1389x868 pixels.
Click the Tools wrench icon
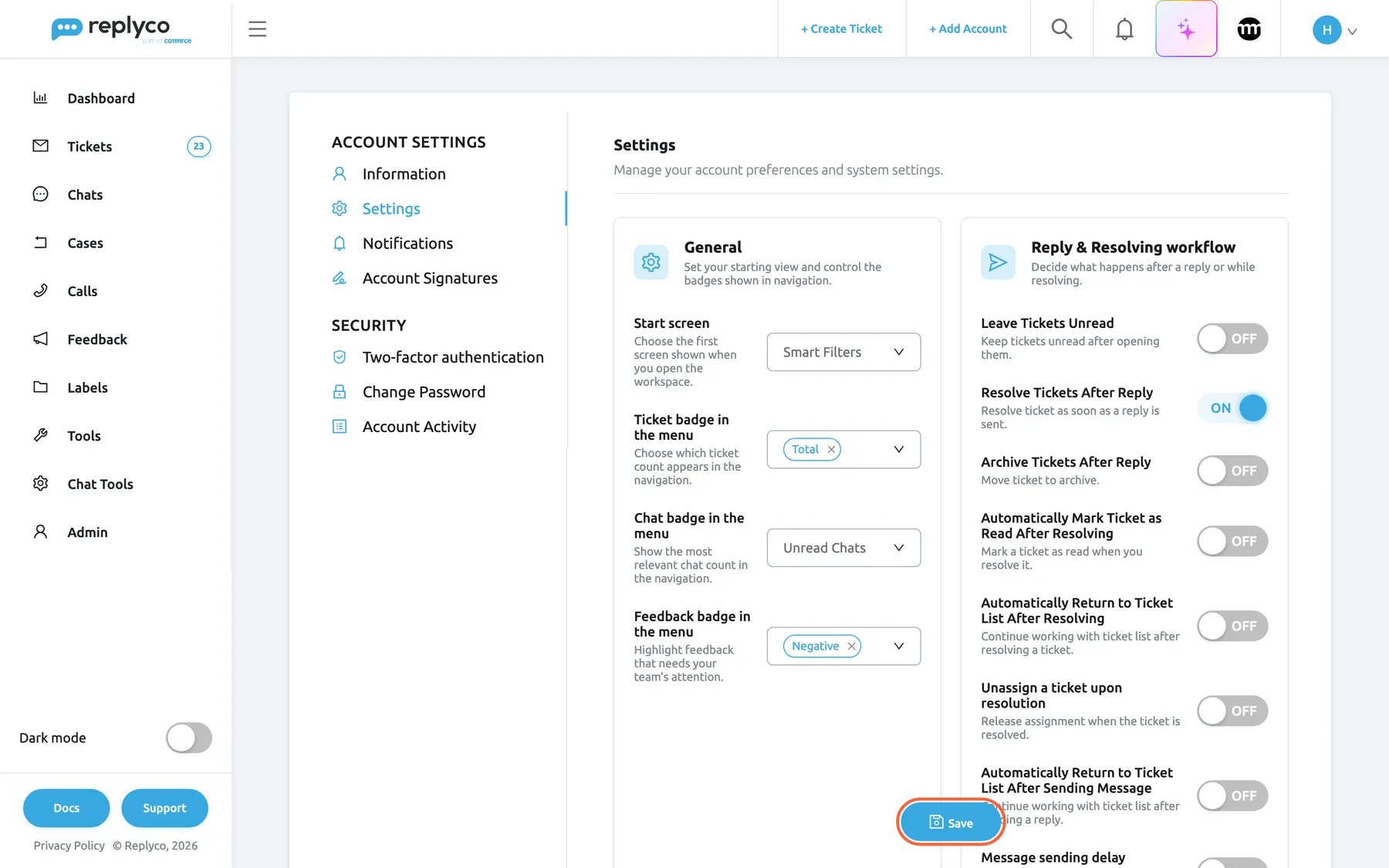40,435
